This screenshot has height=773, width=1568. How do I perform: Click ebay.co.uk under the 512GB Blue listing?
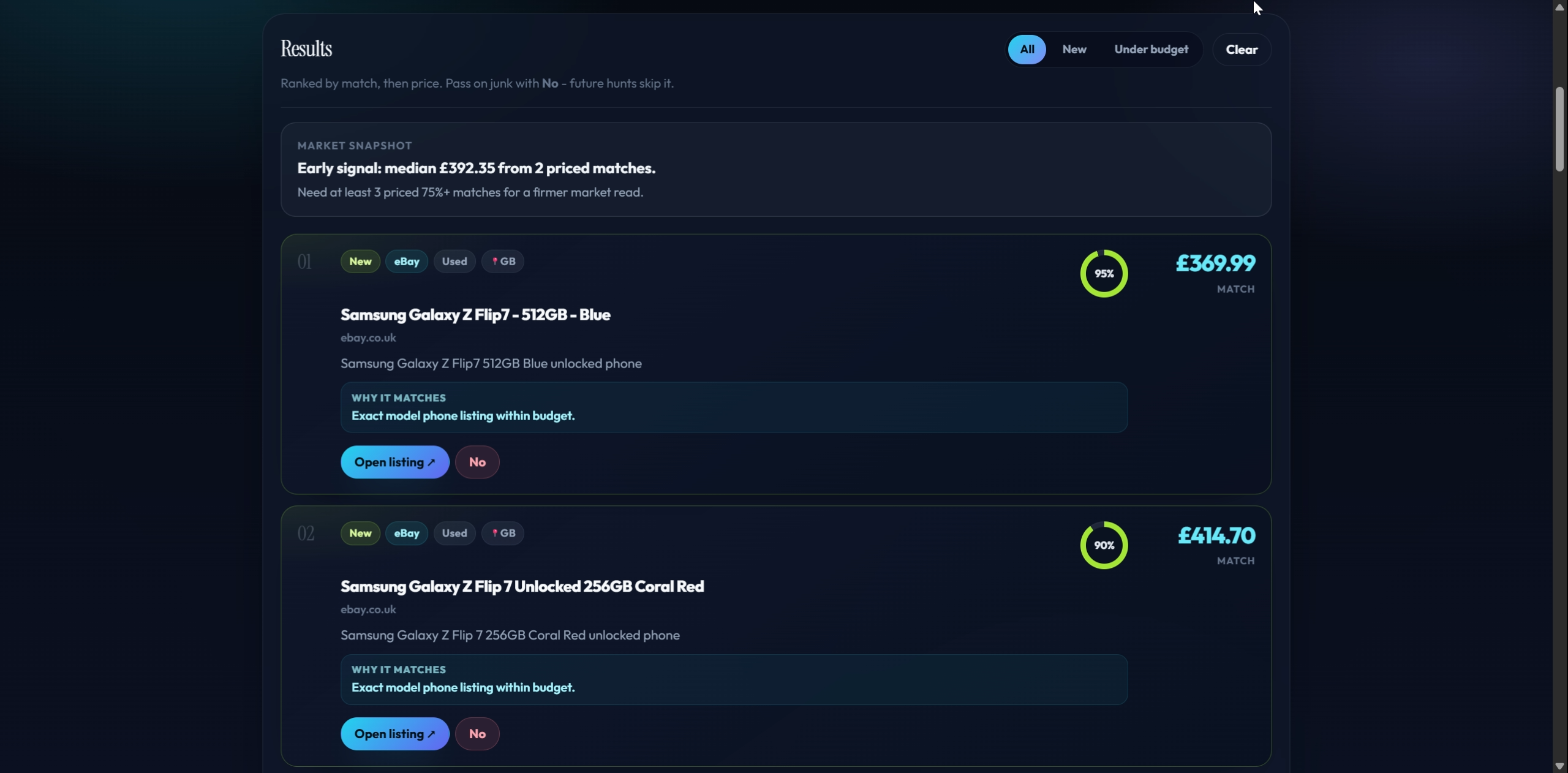click(368, 338)
